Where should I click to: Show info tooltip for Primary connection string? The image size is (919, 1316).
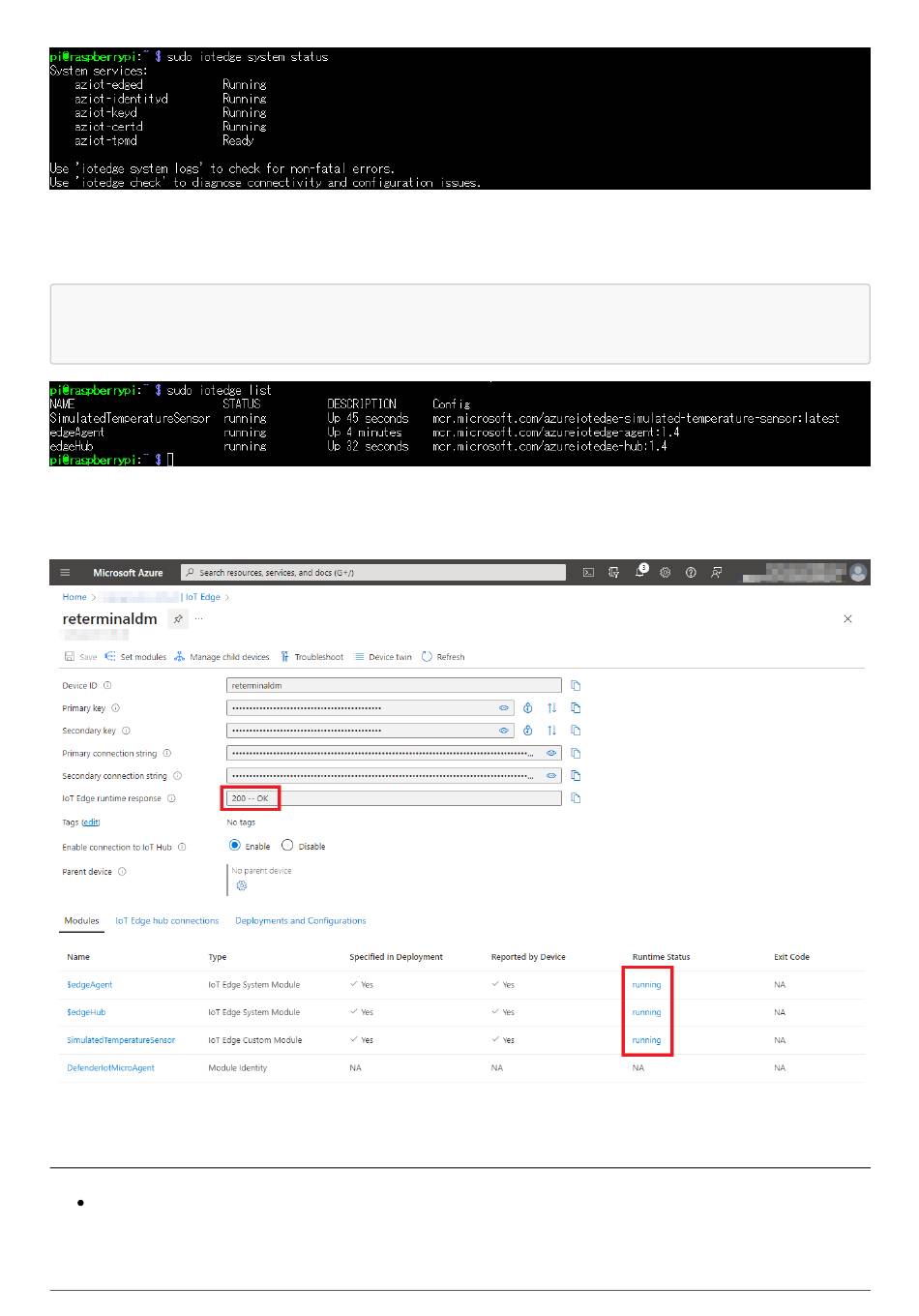[x=167, y=753]
